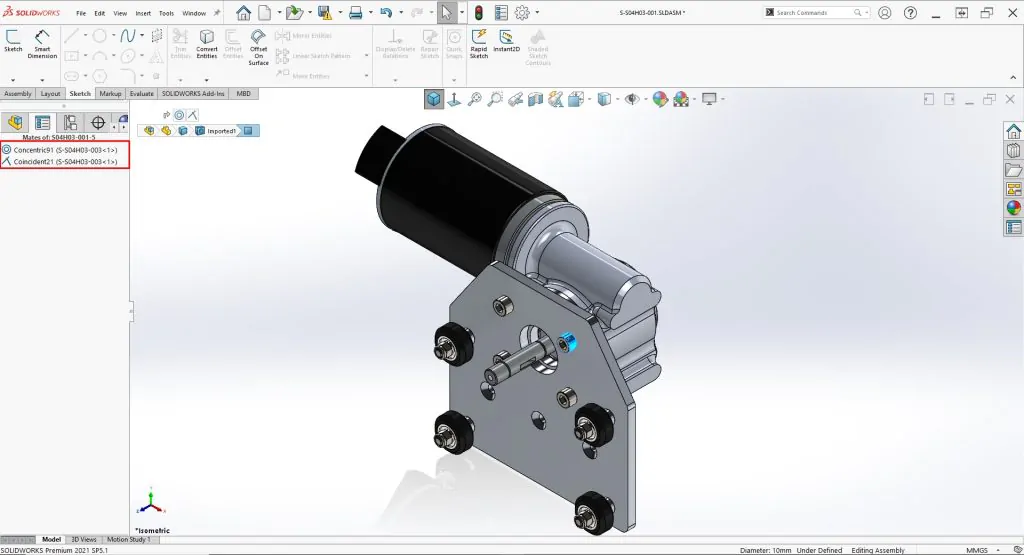1024x555 pixels.
Task: Open the Window menu
Action: point(194,13)
